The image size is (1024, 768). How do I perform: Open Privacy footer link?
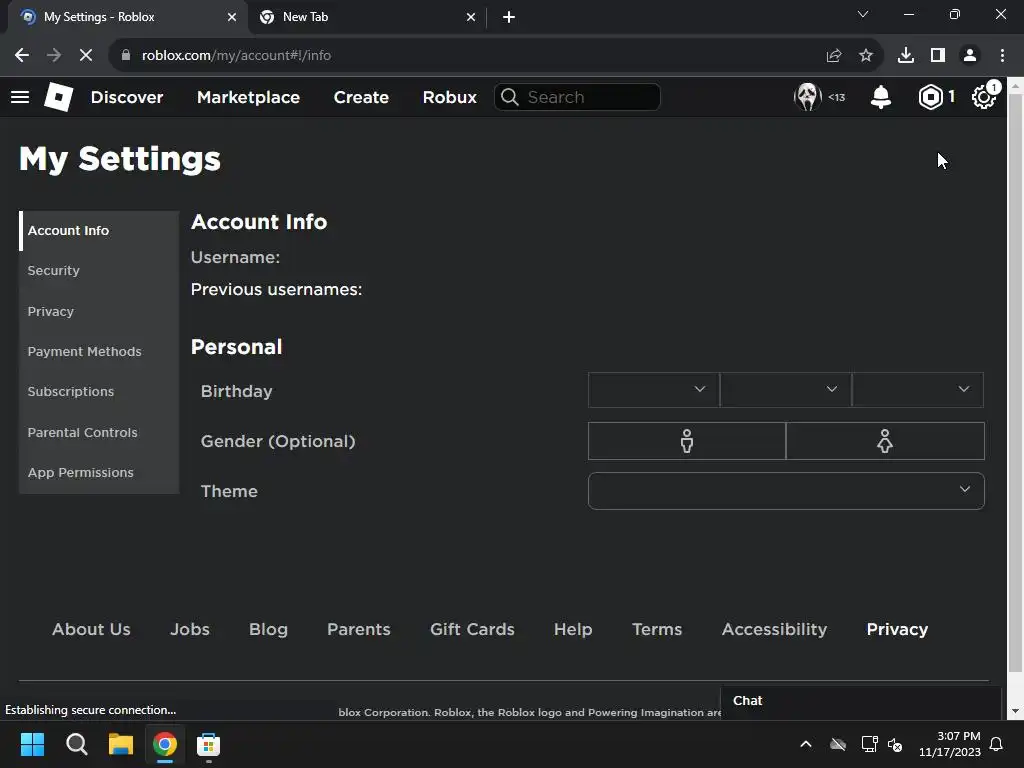tap(897, 629)
